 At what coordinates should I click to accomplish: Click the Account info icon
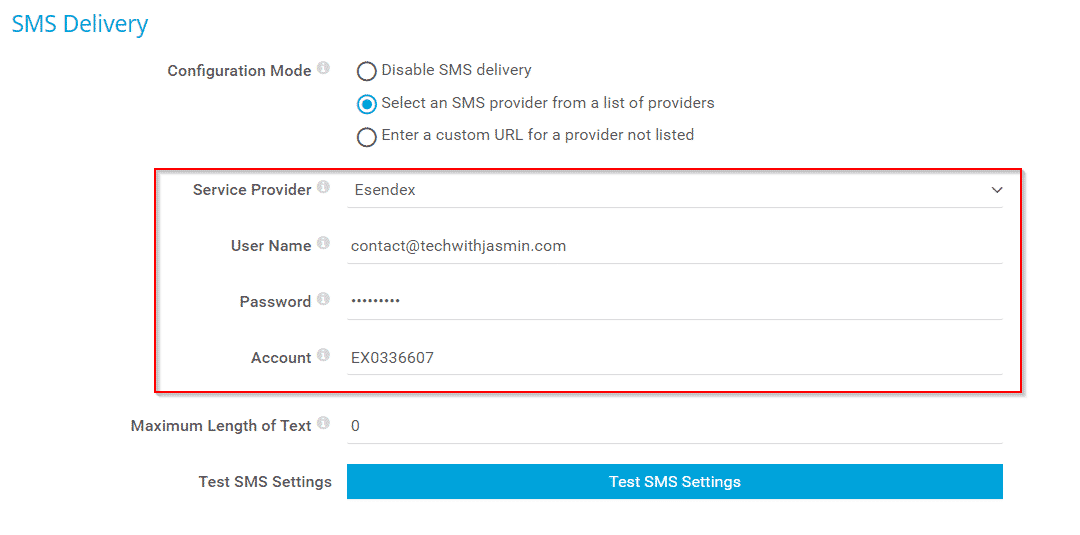(x=323, y=355)
